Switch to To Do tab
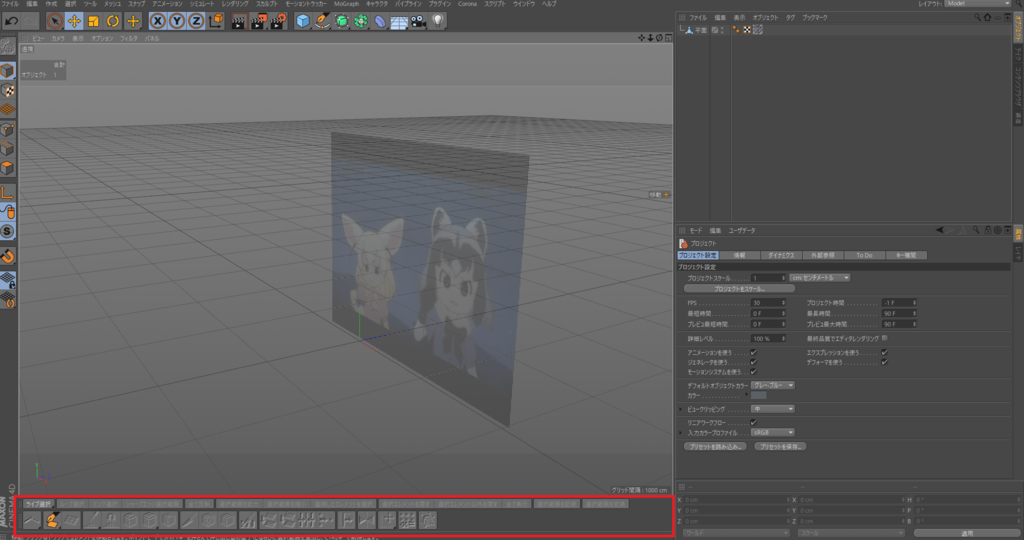Image resolution: width=1024 pixels, height=540 pixels. [864, 255]
